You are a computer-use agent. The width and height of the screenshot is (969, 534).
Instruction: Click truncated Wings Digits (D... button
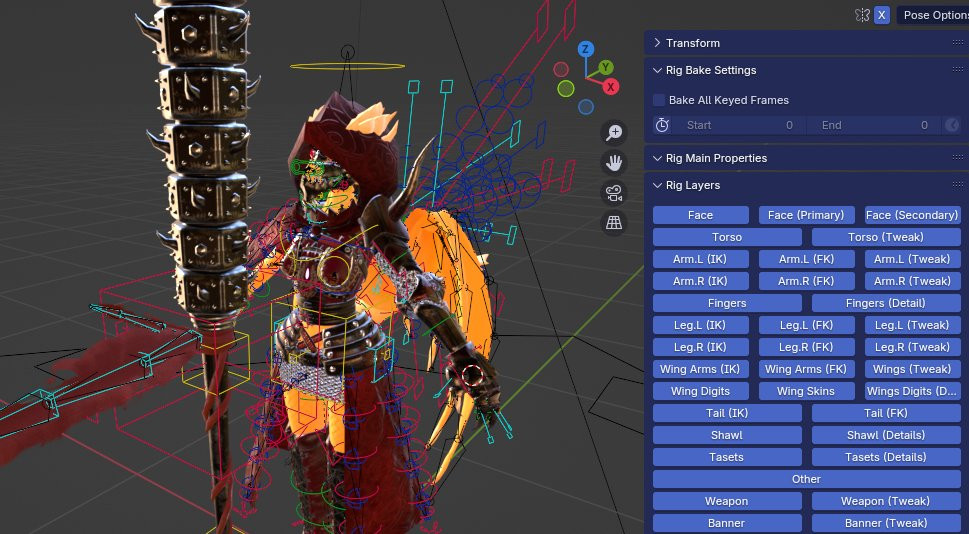click(x=912, y=391)
